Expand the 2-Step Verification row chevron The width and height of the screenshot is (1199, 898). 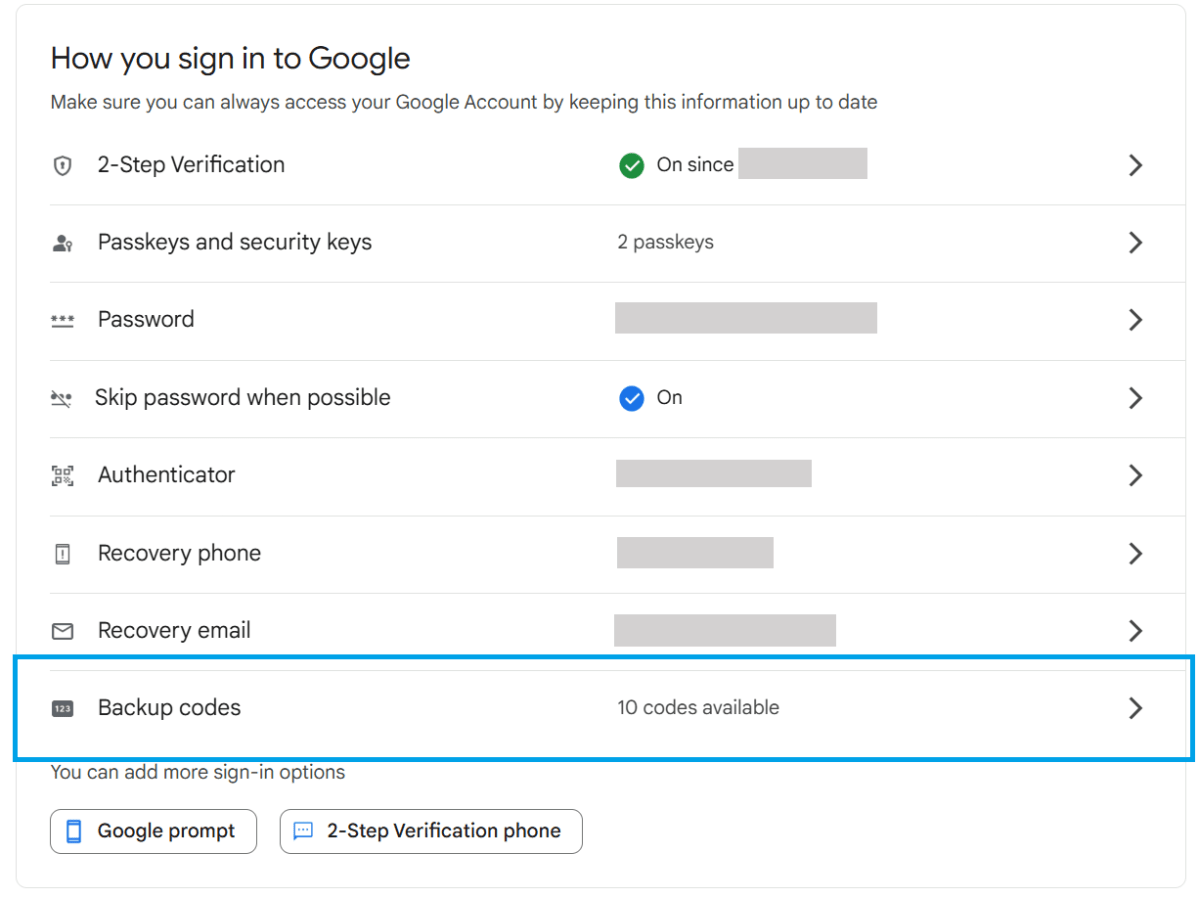click(x=1136, y=165)
